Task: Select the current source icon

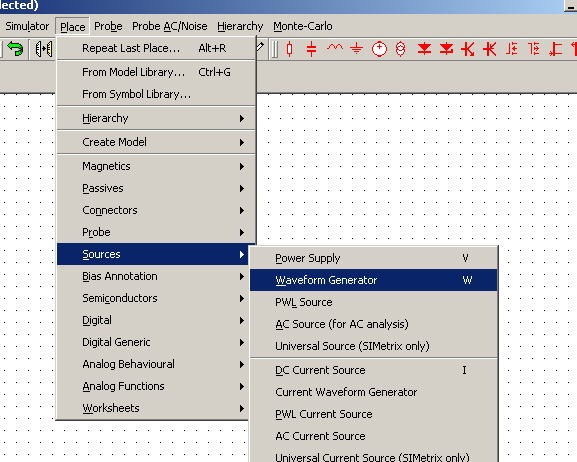Action: [x=401, y=49]
